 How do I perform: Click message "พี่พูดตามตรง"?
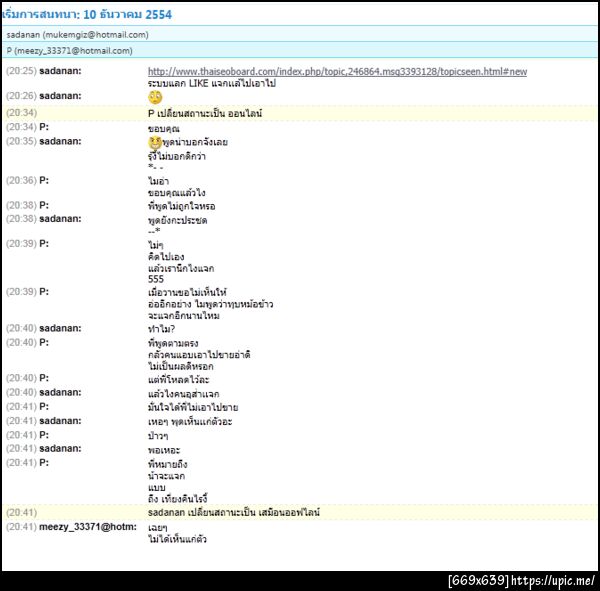(x=173, y=343)
